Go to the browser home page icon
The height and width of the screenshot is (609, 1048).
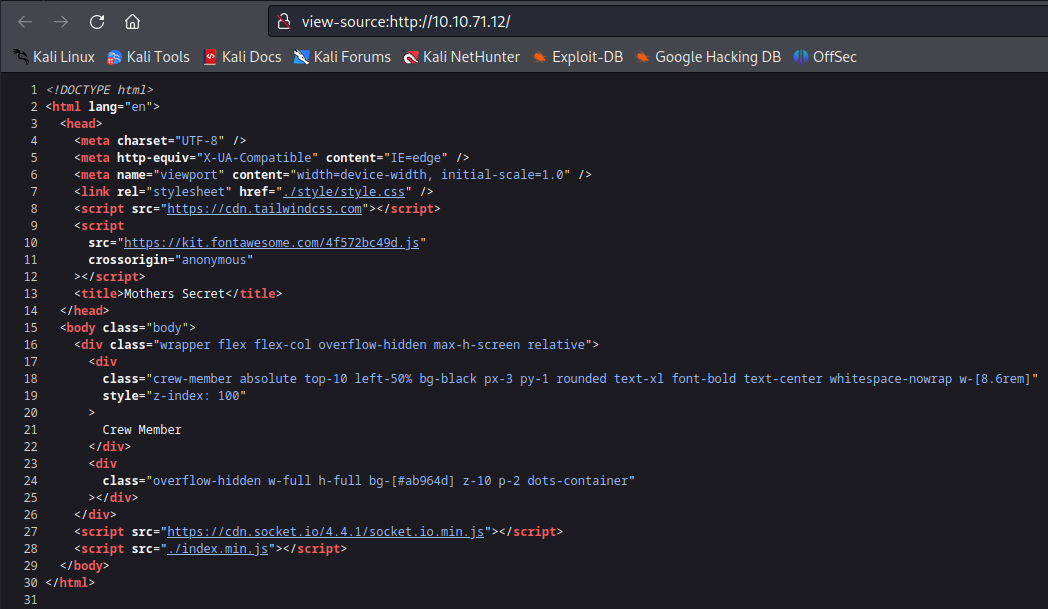pos(133,21)
